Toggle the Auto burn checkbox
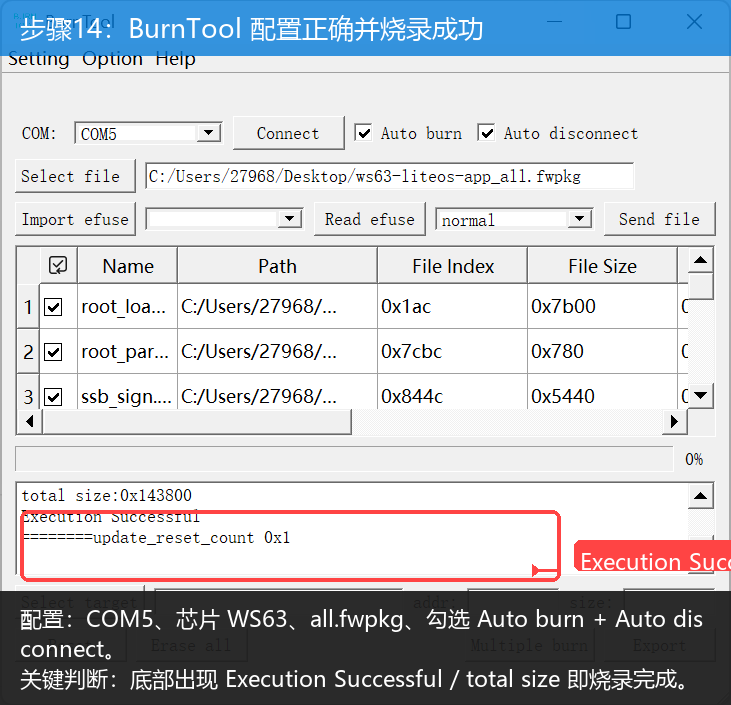This screenshot has width=731, height=705. point(363,133)
